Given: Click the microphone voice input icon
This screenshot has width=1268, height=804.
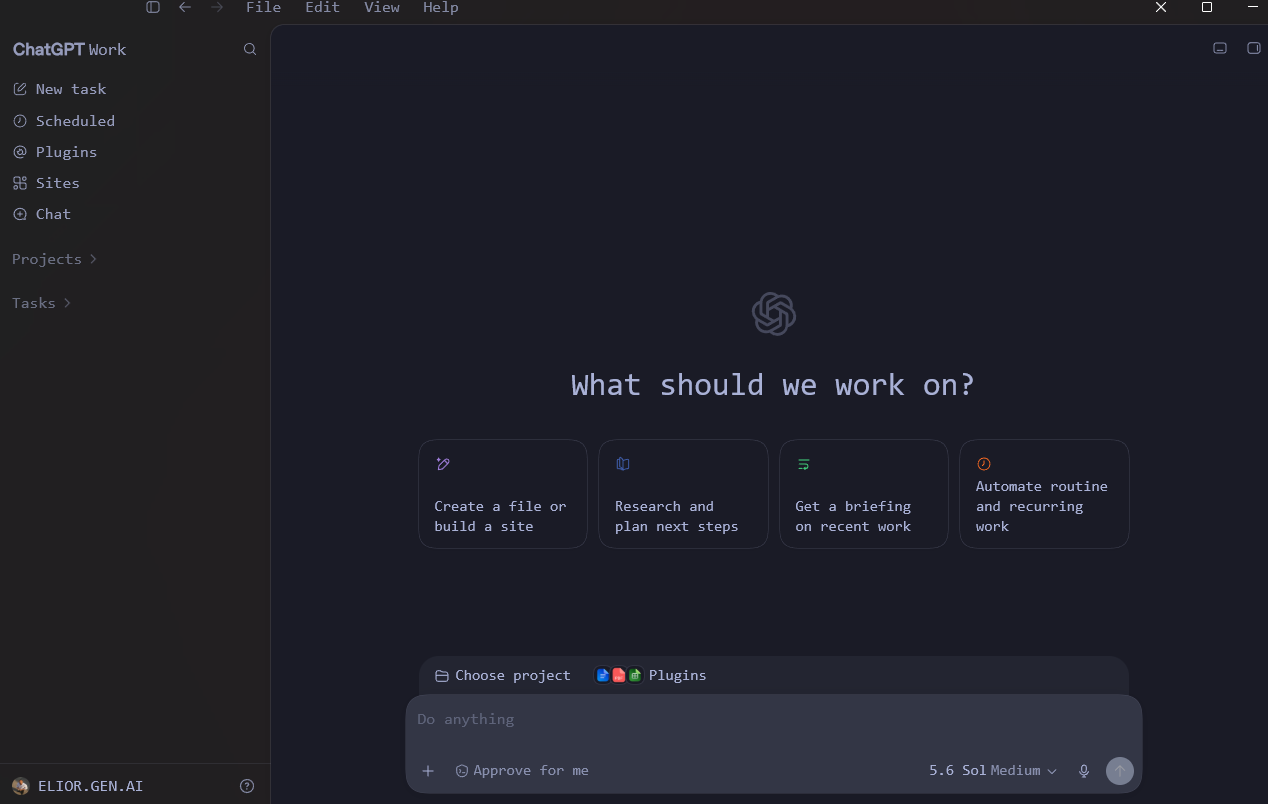Looking at the screenshot, I should [x=1084, y=771].
